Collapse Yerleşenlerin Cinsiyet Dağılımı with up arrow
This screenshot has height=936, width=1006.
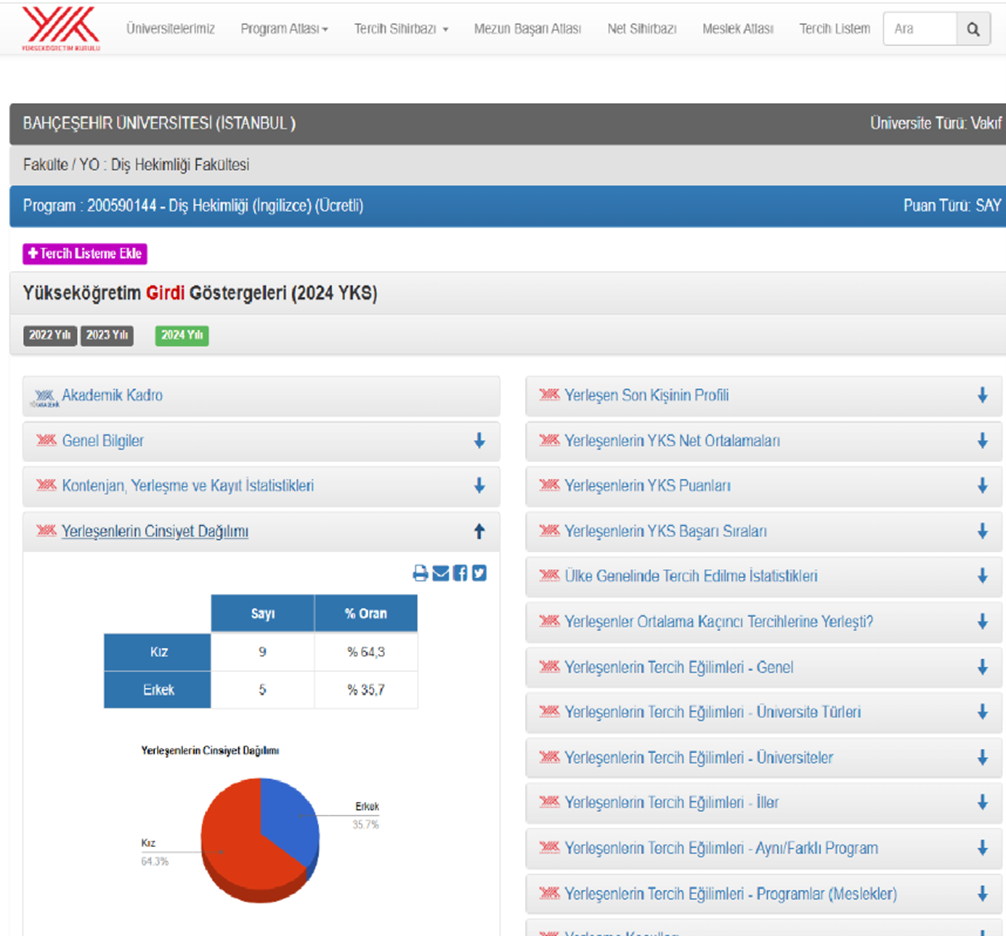click(x=479, y=532)
